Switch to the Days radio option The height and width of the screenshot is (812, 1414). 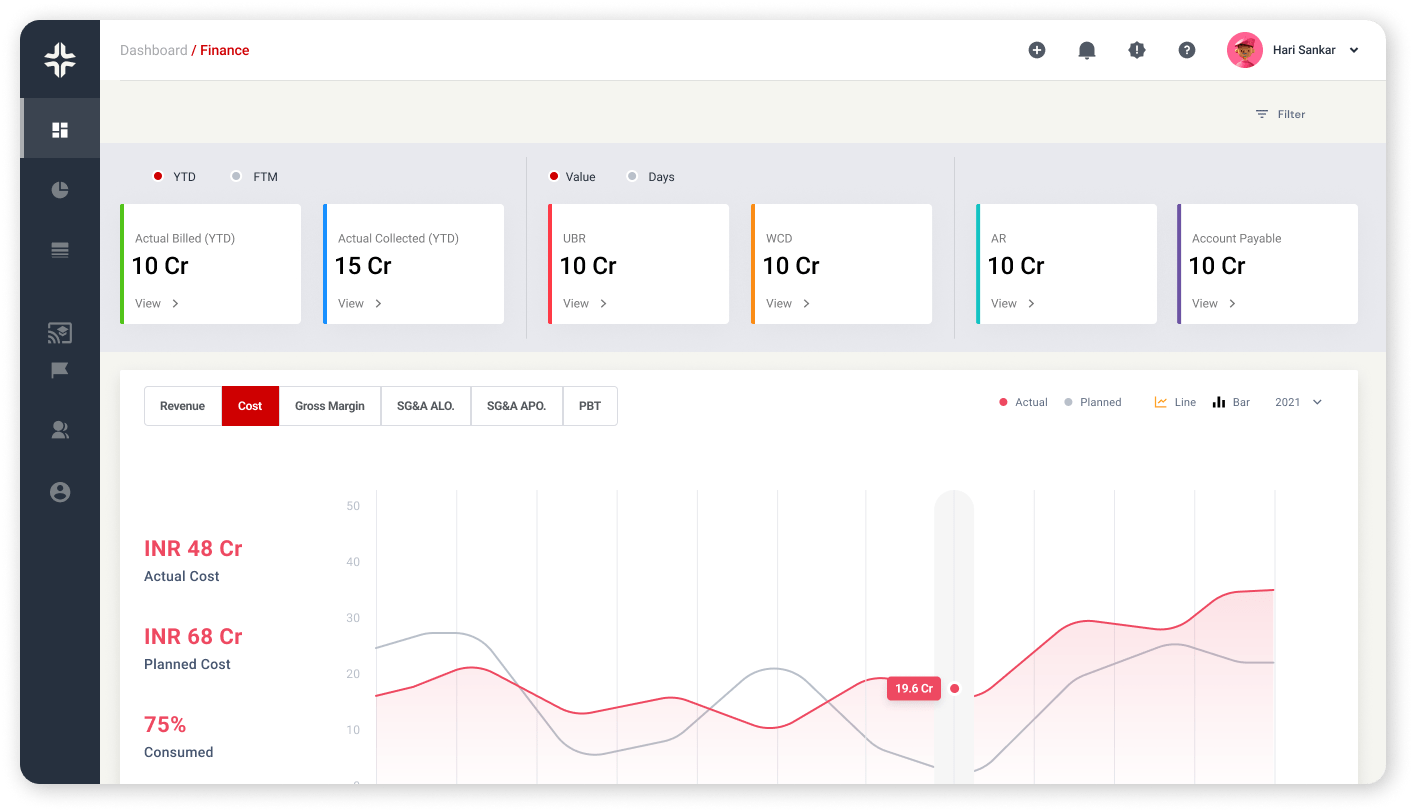tap(632, 176)
